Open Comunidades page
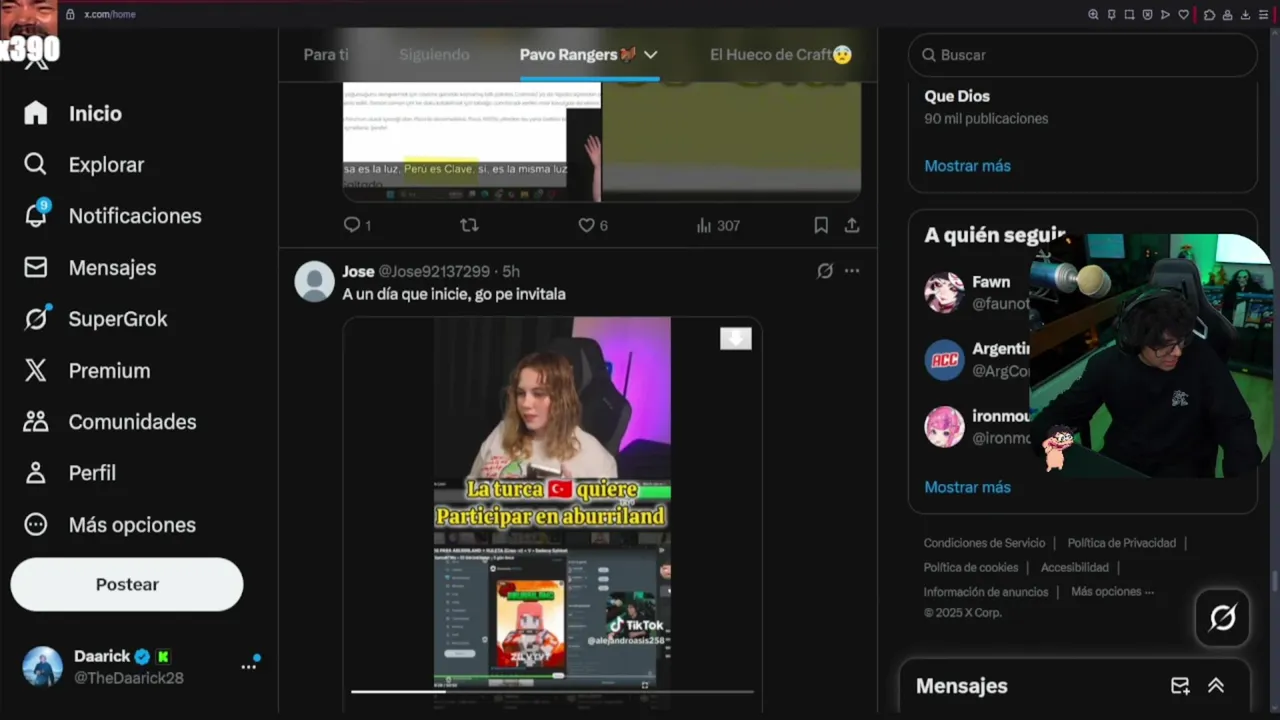Image resolution: width=1280 pixels, height=720 pixels. [x=110, y=422]
